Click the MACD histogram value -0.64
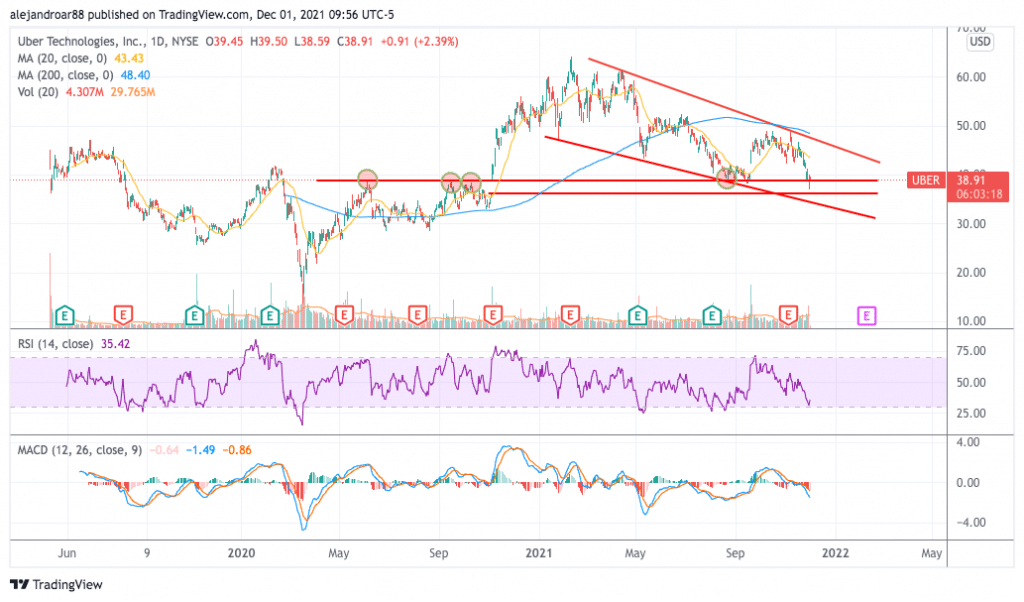 pos(164,450)
